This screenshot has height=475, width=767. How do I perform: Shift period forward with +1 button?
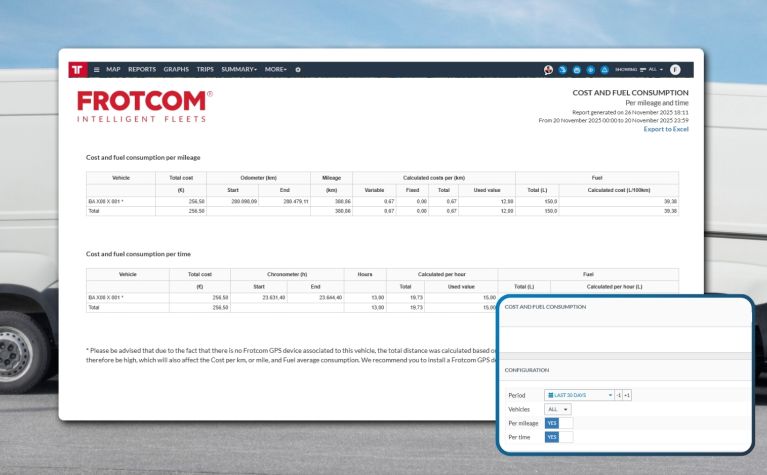coord(627,395)
